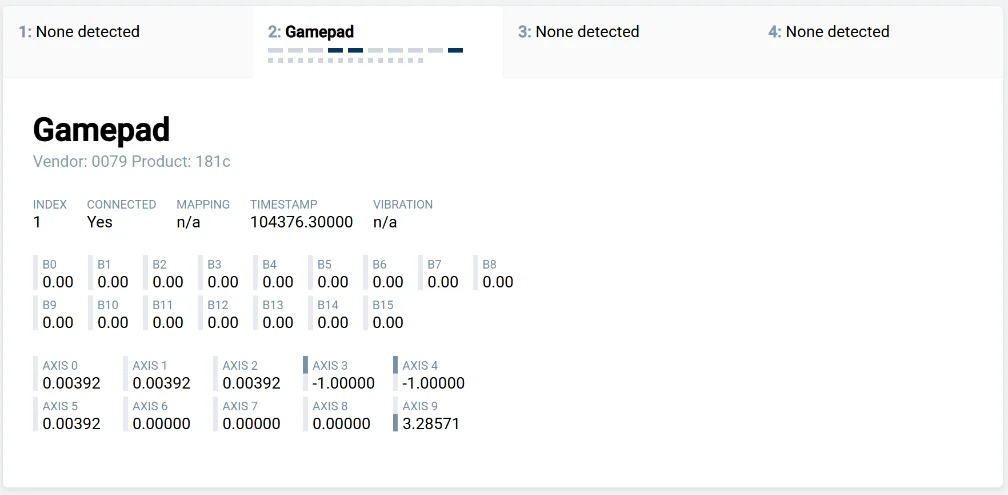Click the B15 button indicator
Screen dimensions: 1008x495
point(384,314)
